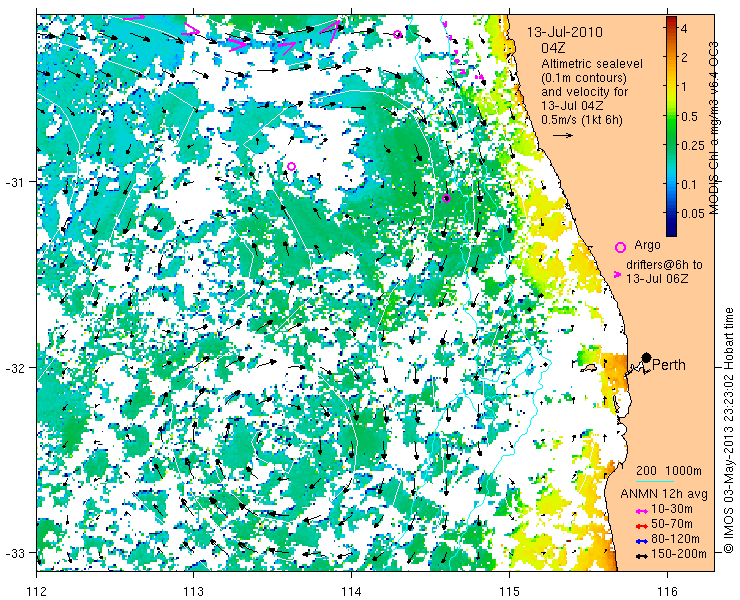Click the '04Z' time label
Image resolution: width=740 pixels, height=600 pixels.
click(553, 48)
